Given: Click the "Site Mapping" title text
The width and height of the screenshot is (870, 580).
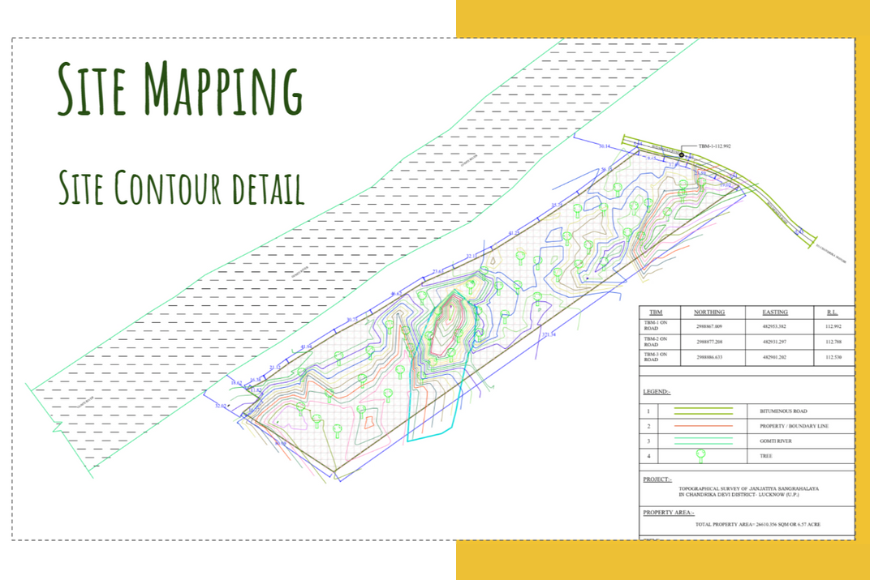Looking at the screenshot, I should tap(178, 91).
